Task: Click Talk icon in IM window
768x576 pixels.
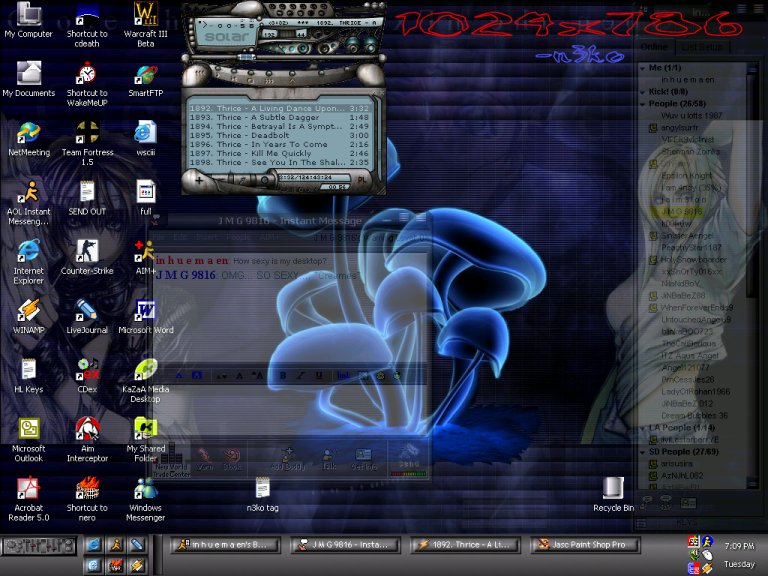Action: coord(329,459)
